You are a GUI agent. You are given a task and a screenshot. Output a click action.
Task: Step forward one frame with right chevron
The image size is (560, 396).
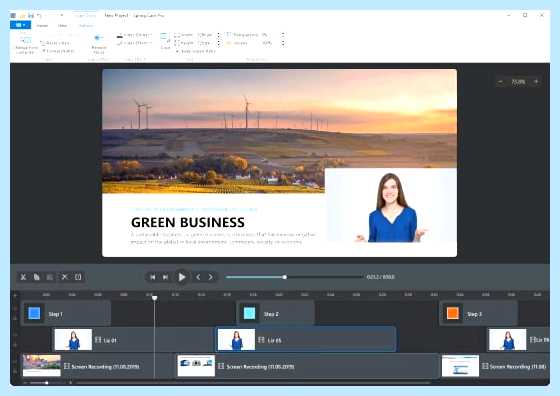click(211, 277)
